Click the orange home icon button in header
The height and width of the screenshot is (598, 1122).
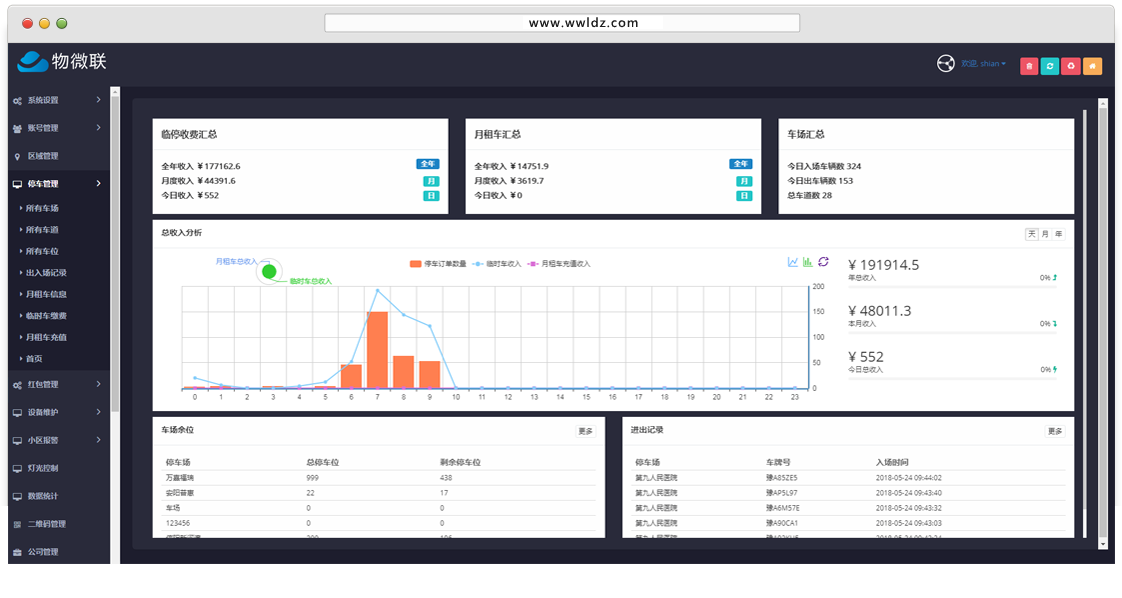[x=1092, y=66]
